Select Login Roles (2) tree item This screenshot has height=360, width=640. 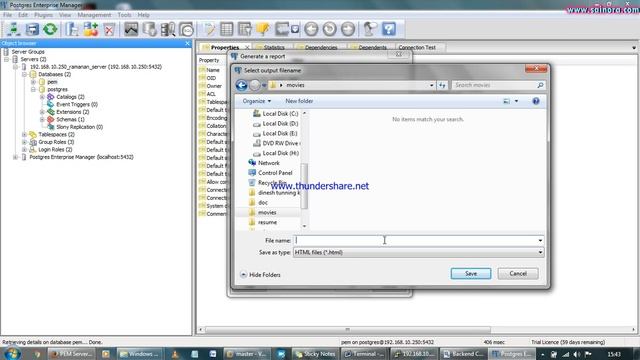(55, 149)
